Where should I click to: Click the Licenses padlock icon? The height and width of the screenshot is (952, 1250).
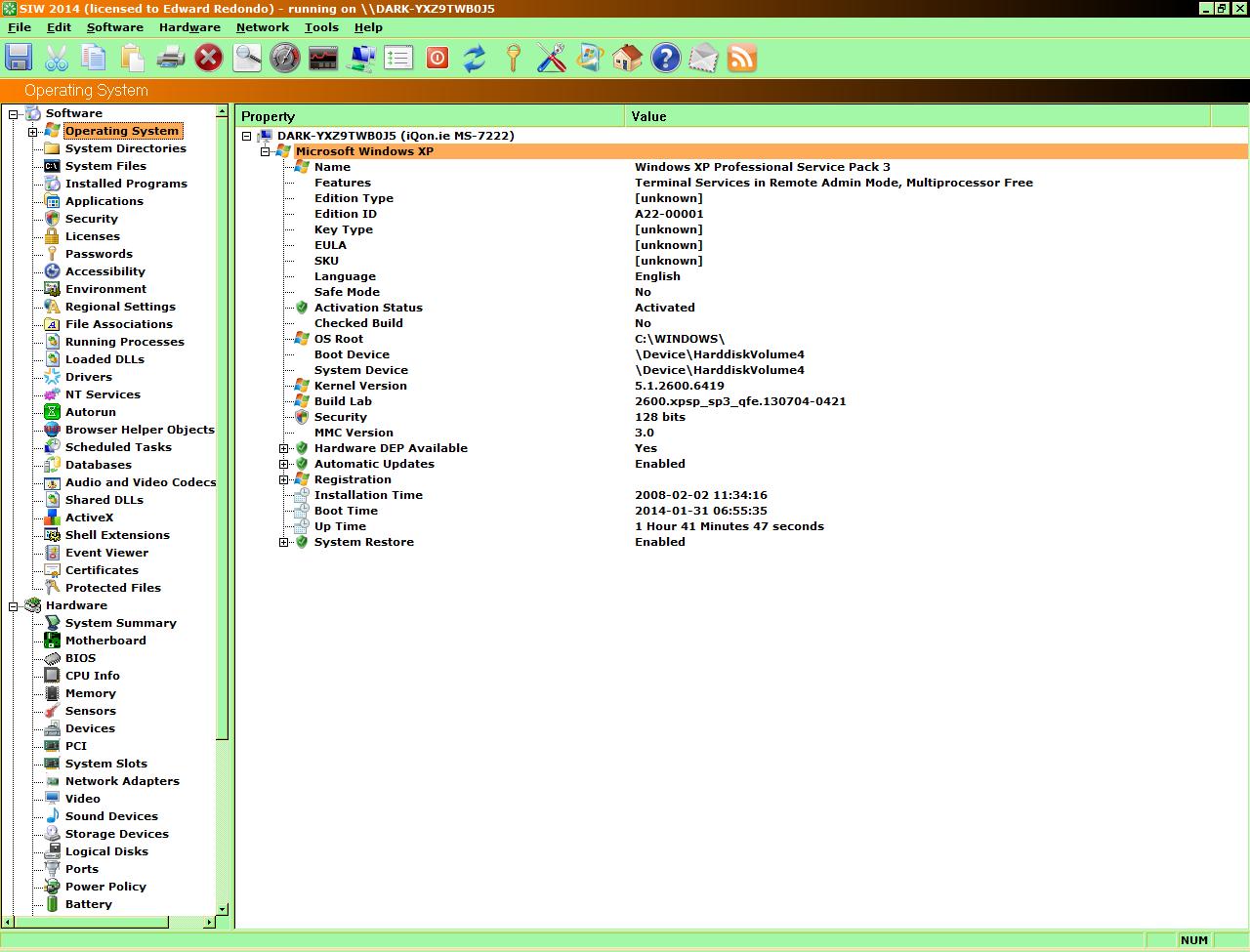(52, 236)
